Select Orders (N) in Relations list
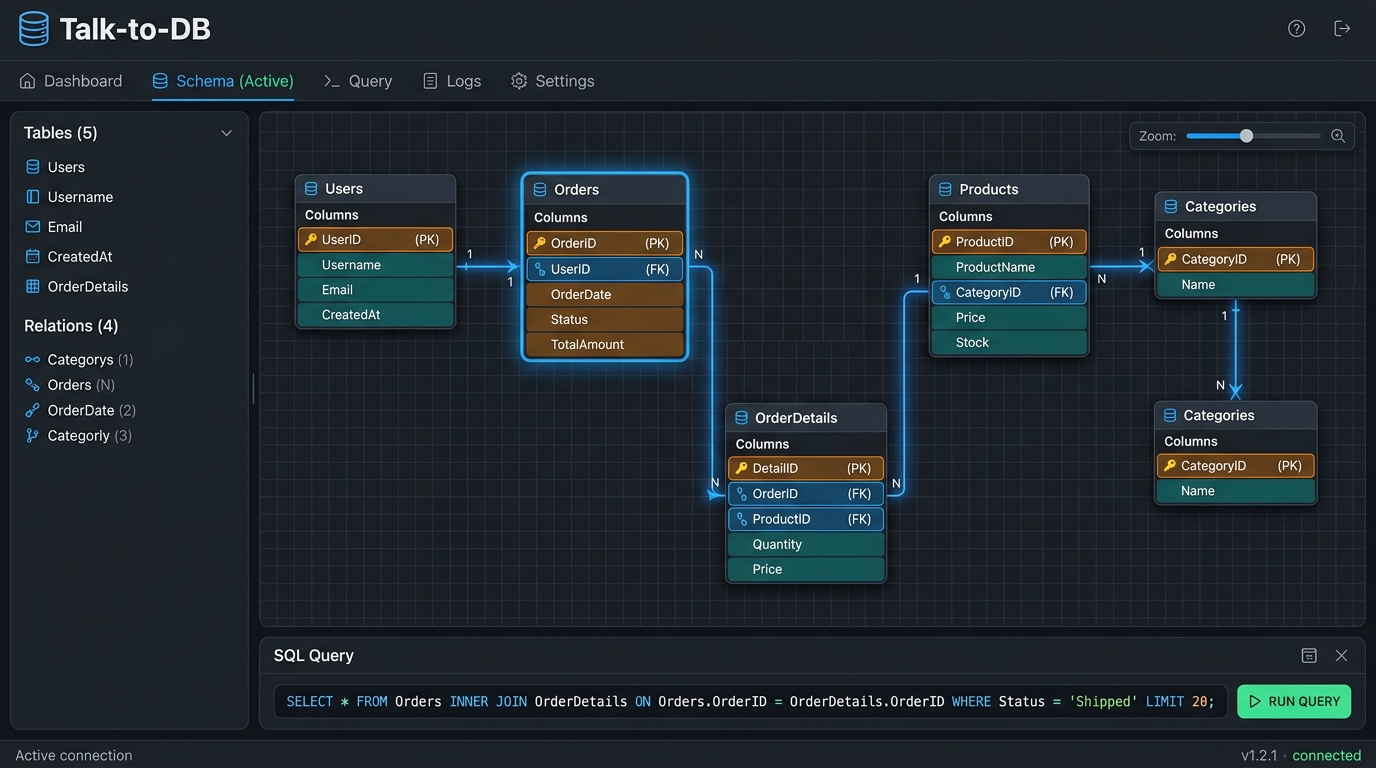 pos(81,385)
